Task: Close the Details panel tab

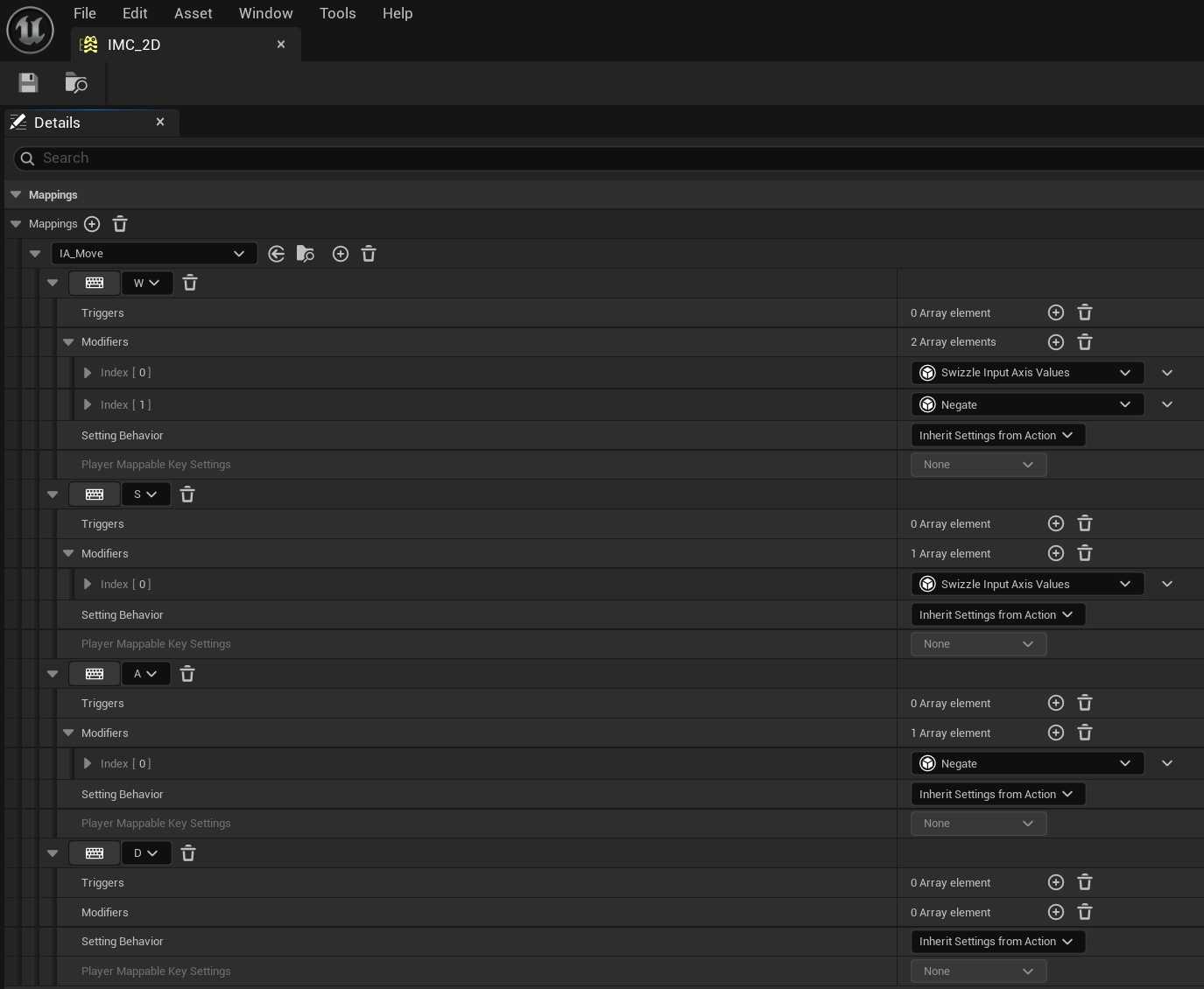Action: coord(160,123)
